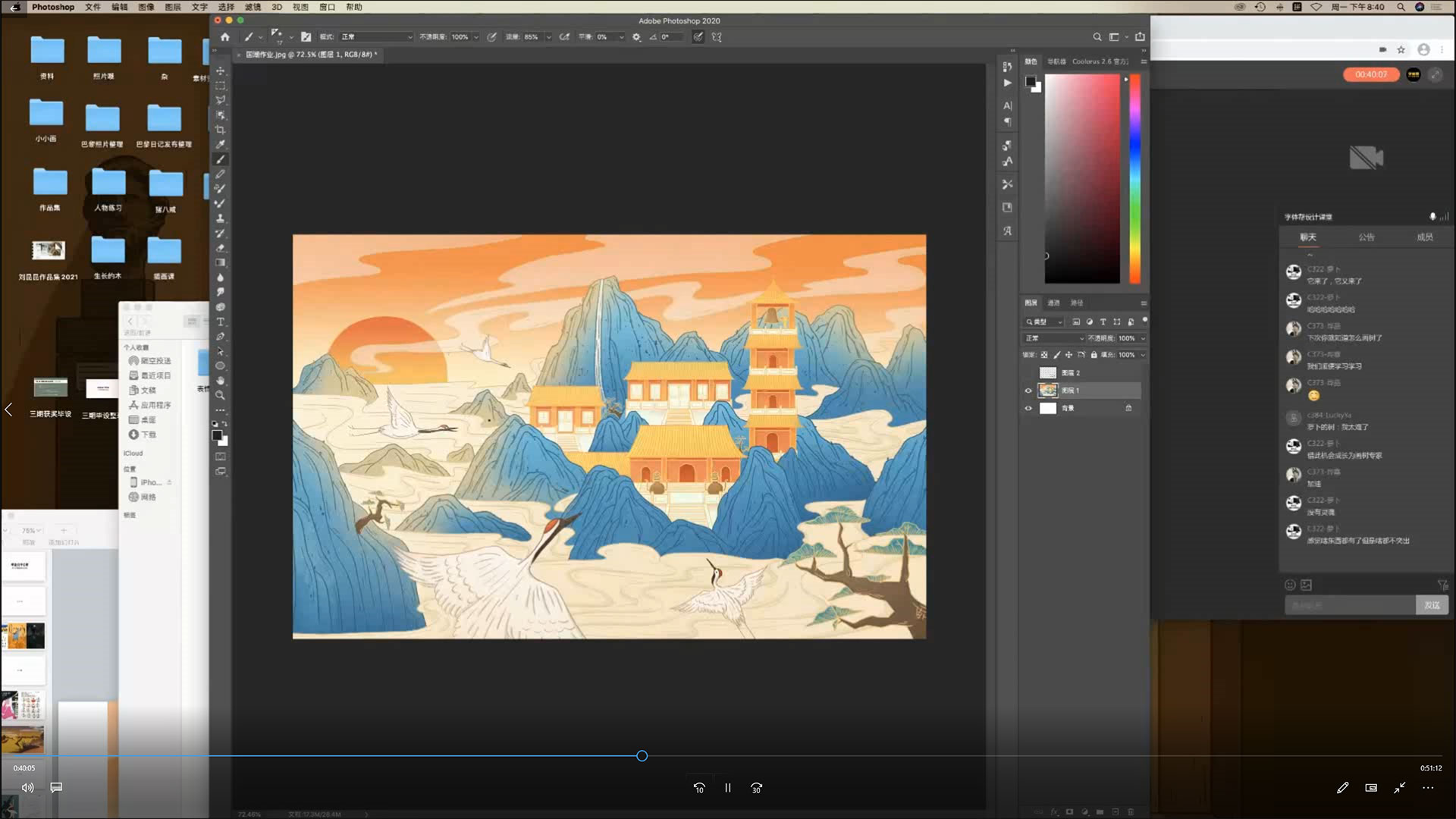The height and width of the screenshot is (819, 1456).
Task: Pause the video playback
Action: (x=727, y=788)
